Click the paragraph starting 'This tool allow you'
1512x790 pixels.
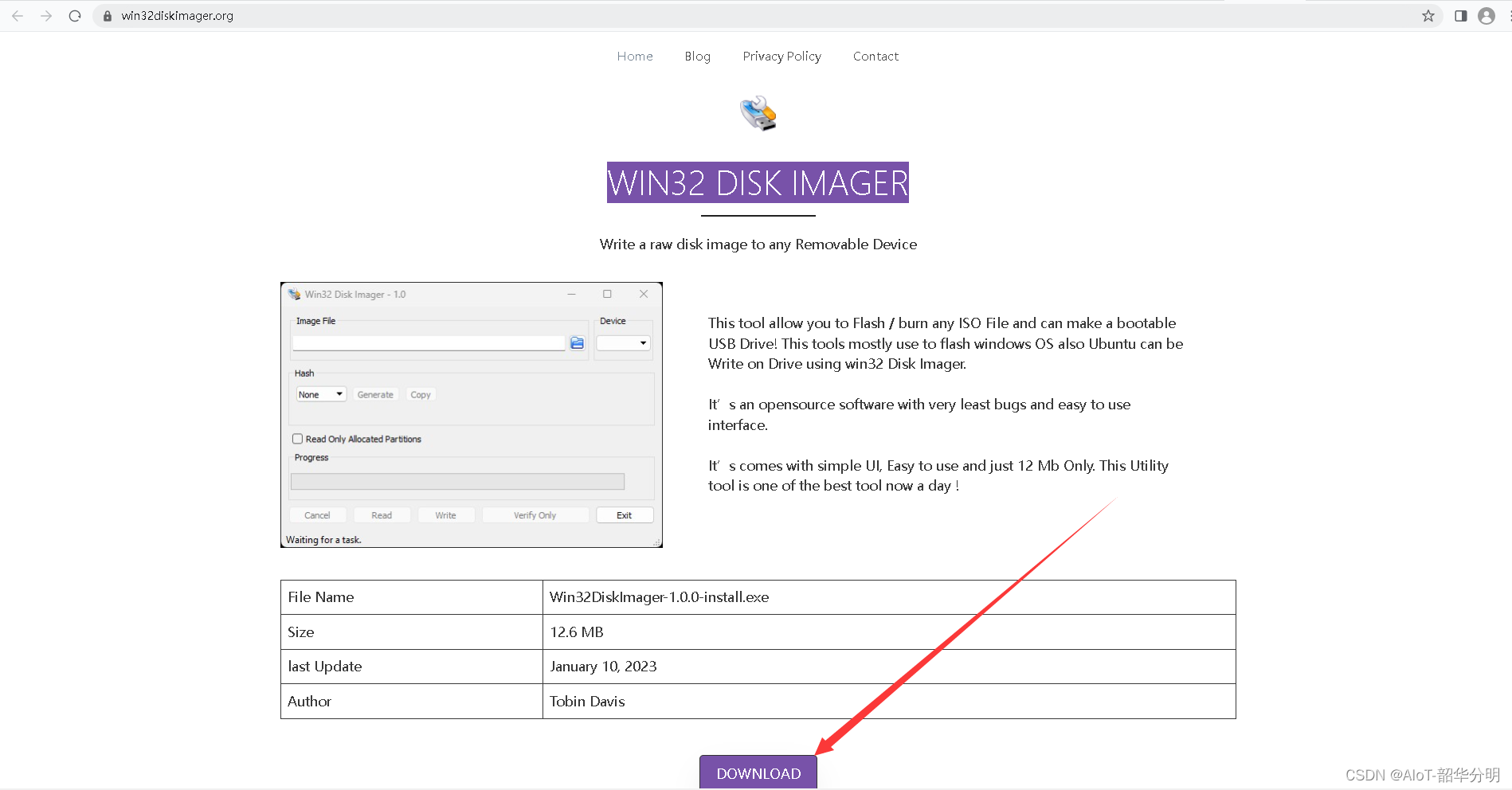click(x=946, y=343)
